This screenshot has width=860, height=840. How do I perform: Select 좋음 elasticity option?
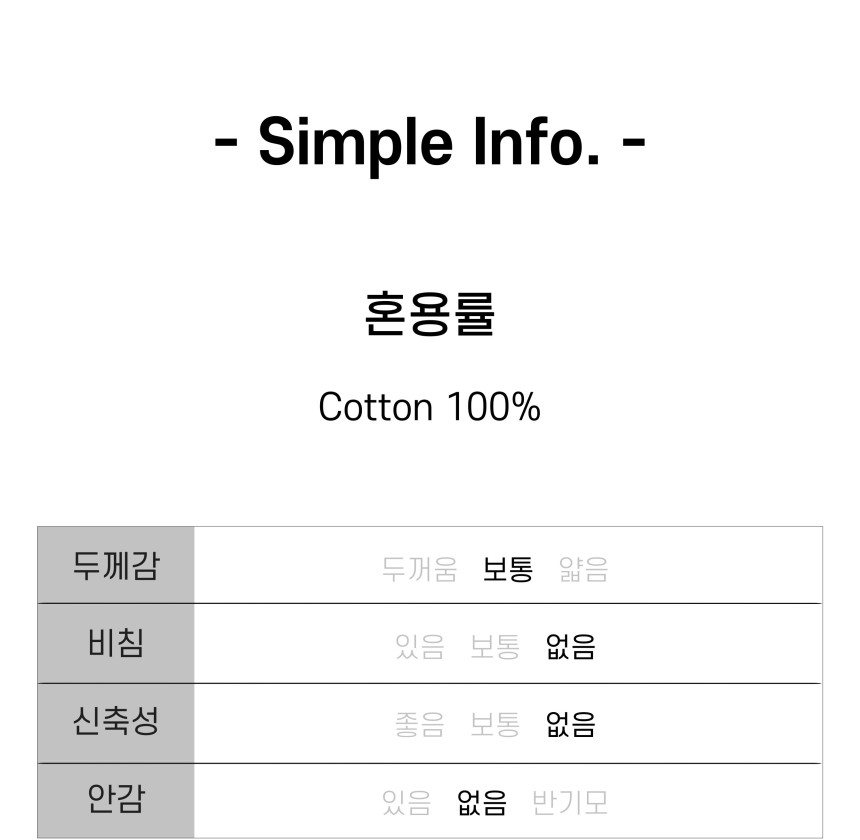coord(420,724)
